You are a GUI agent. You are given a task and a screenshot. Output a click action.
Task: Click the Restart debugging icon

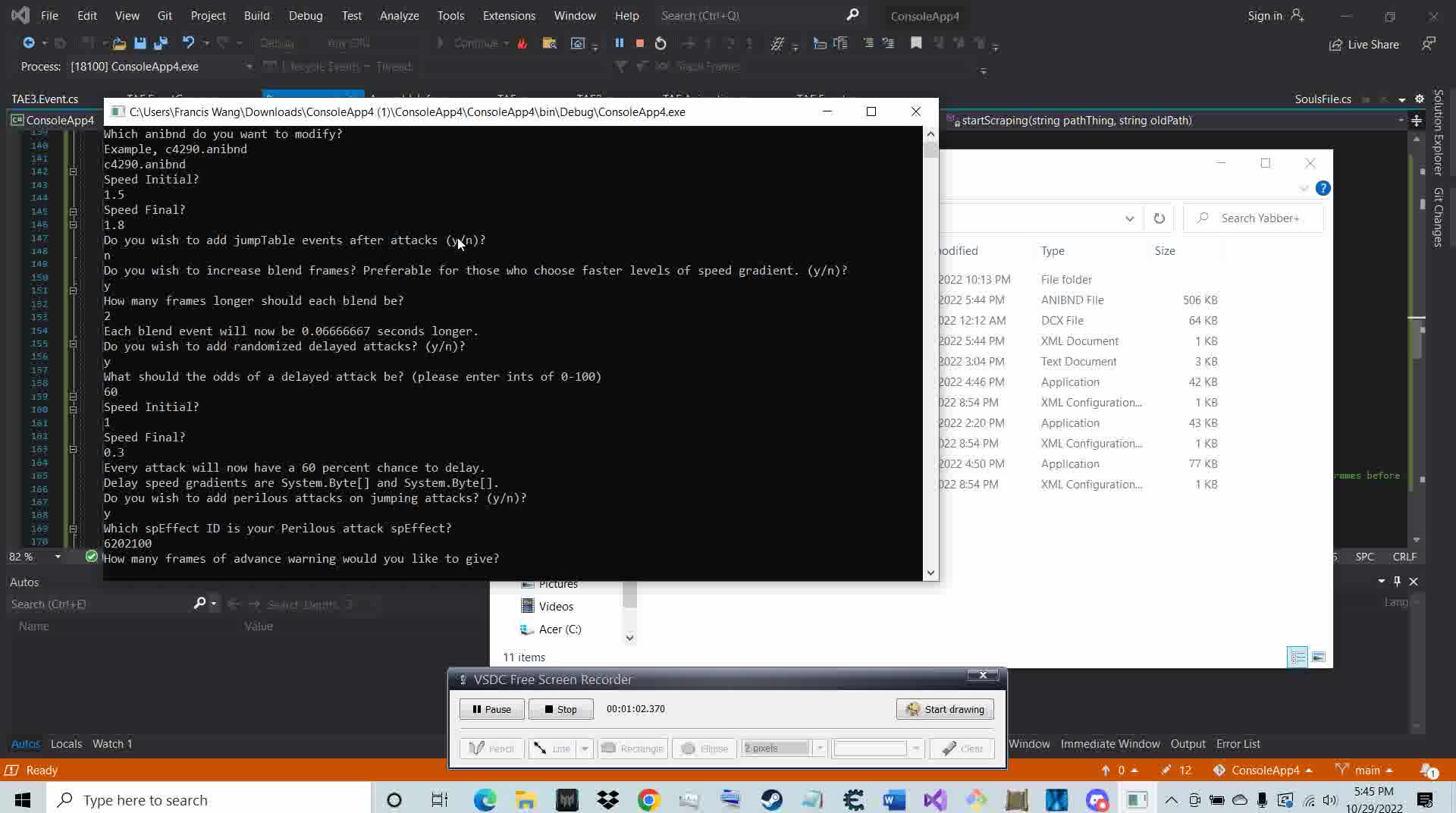coord(661,44)
